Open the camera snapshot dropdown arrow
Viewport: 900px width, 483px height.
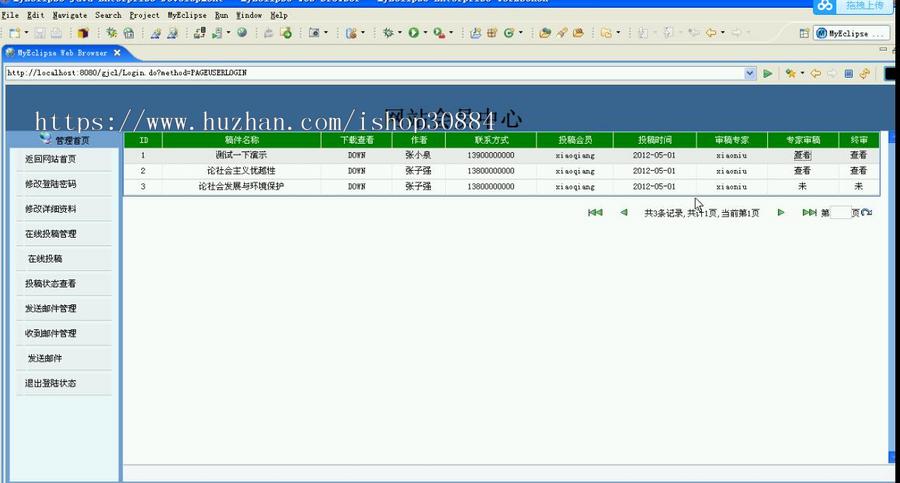pyautogui.click(x=326, y=33)
